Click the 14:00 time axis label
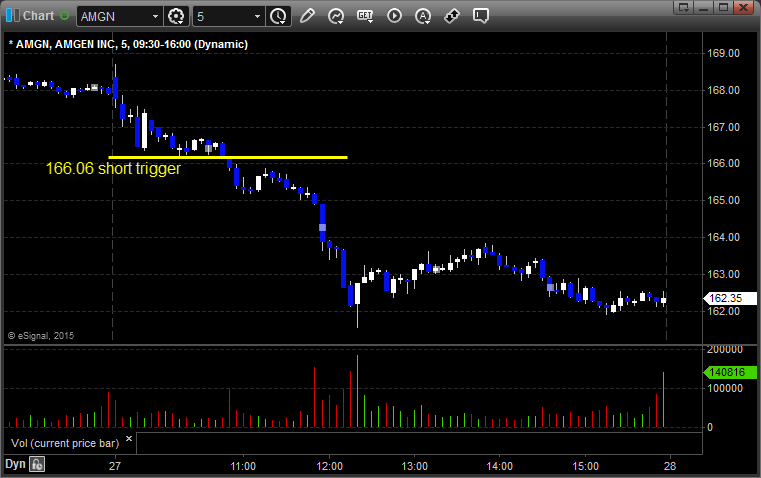Screen dimensions: 761x478 pos(499,466)
